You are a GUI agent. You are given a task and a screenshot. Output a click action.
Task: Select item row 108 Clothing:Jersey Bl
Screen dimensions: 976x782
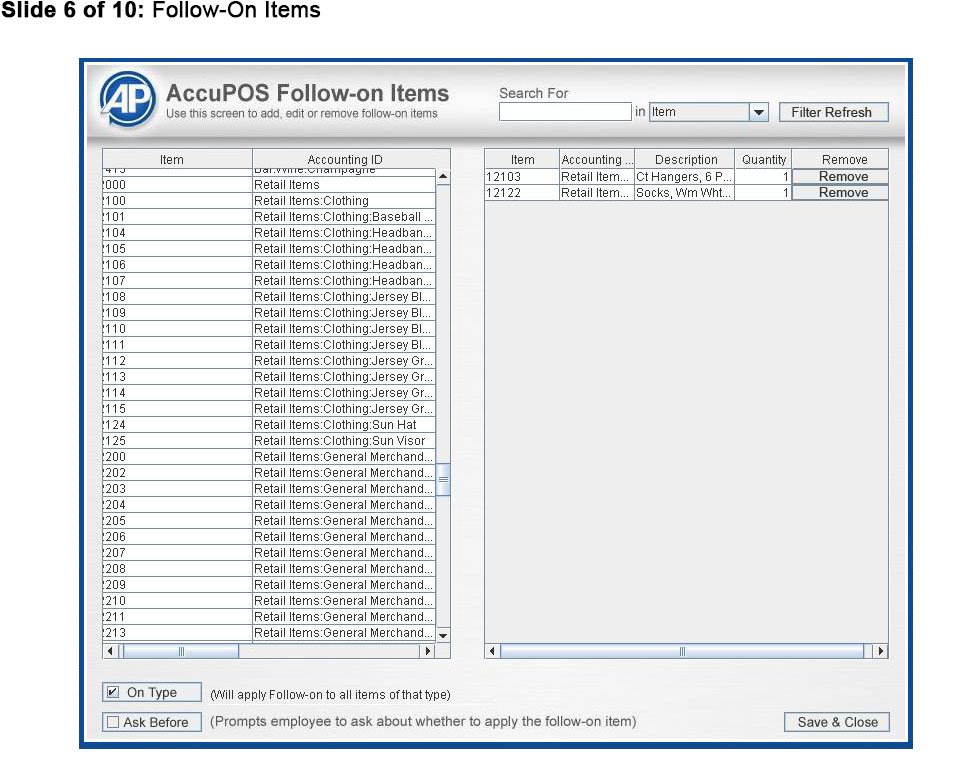269,297
